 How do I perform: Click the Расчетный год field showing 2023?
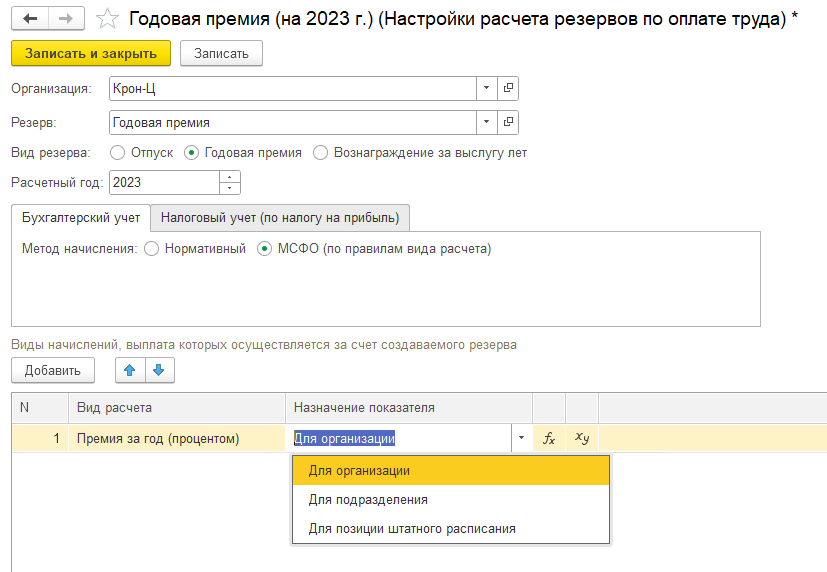[164, 182]
